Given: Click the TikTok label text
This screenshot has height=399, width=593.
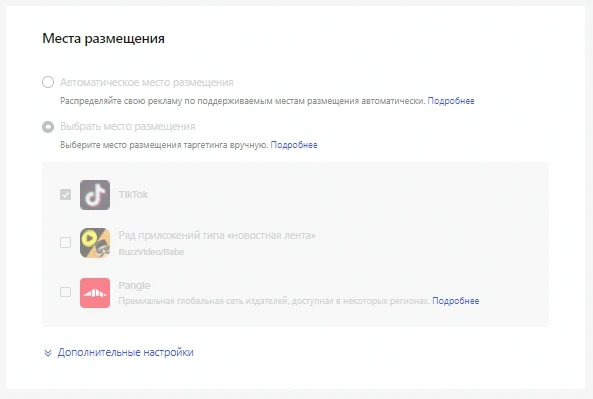Looking at the screenshot, I should pos(133,194).
